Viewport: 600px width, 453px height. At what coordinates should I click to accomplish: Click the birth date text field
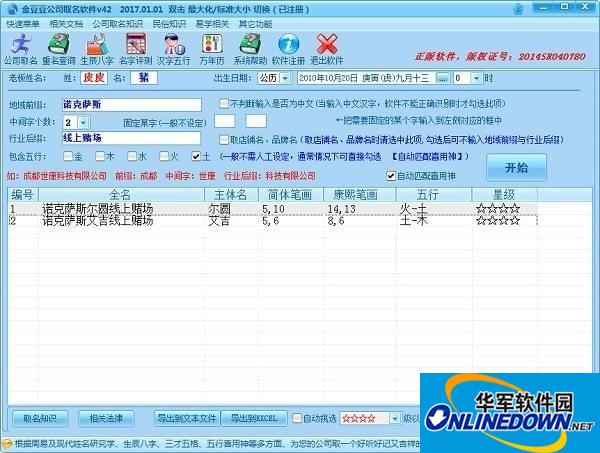click(367, 78)
